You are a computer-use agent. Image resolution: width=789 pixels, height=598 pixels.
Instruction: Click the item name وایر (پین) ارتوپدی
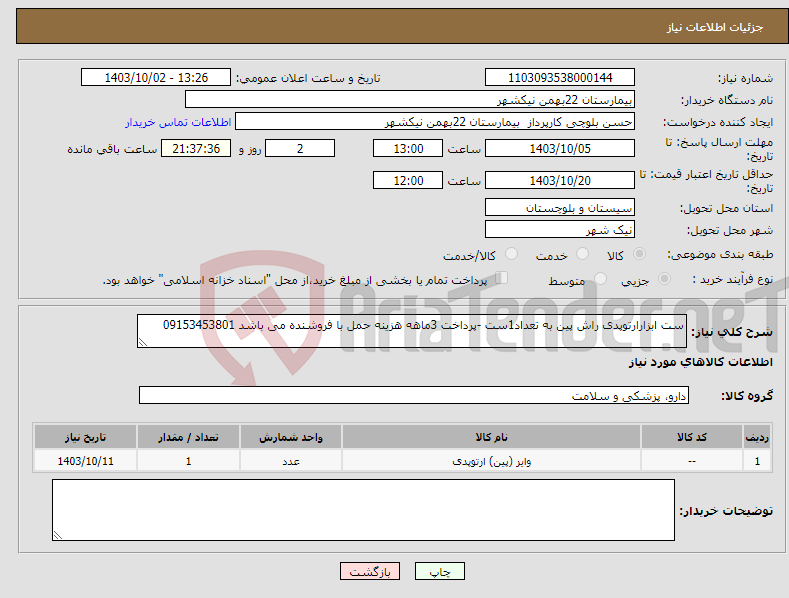click(x=492, y=461)
